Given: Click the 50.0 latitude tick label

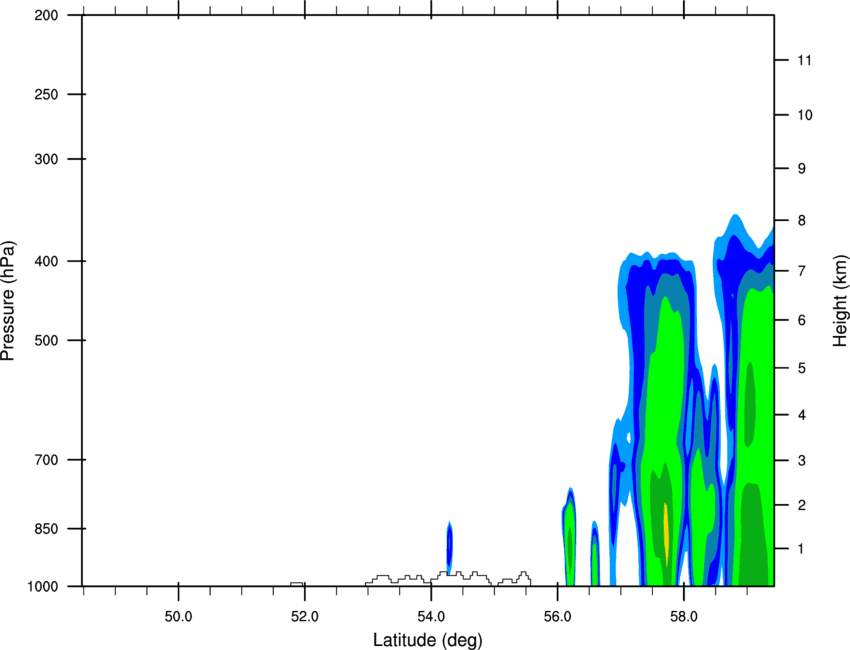Looking at the screenshot, I should pyautogui.click(x=178, y=617).
